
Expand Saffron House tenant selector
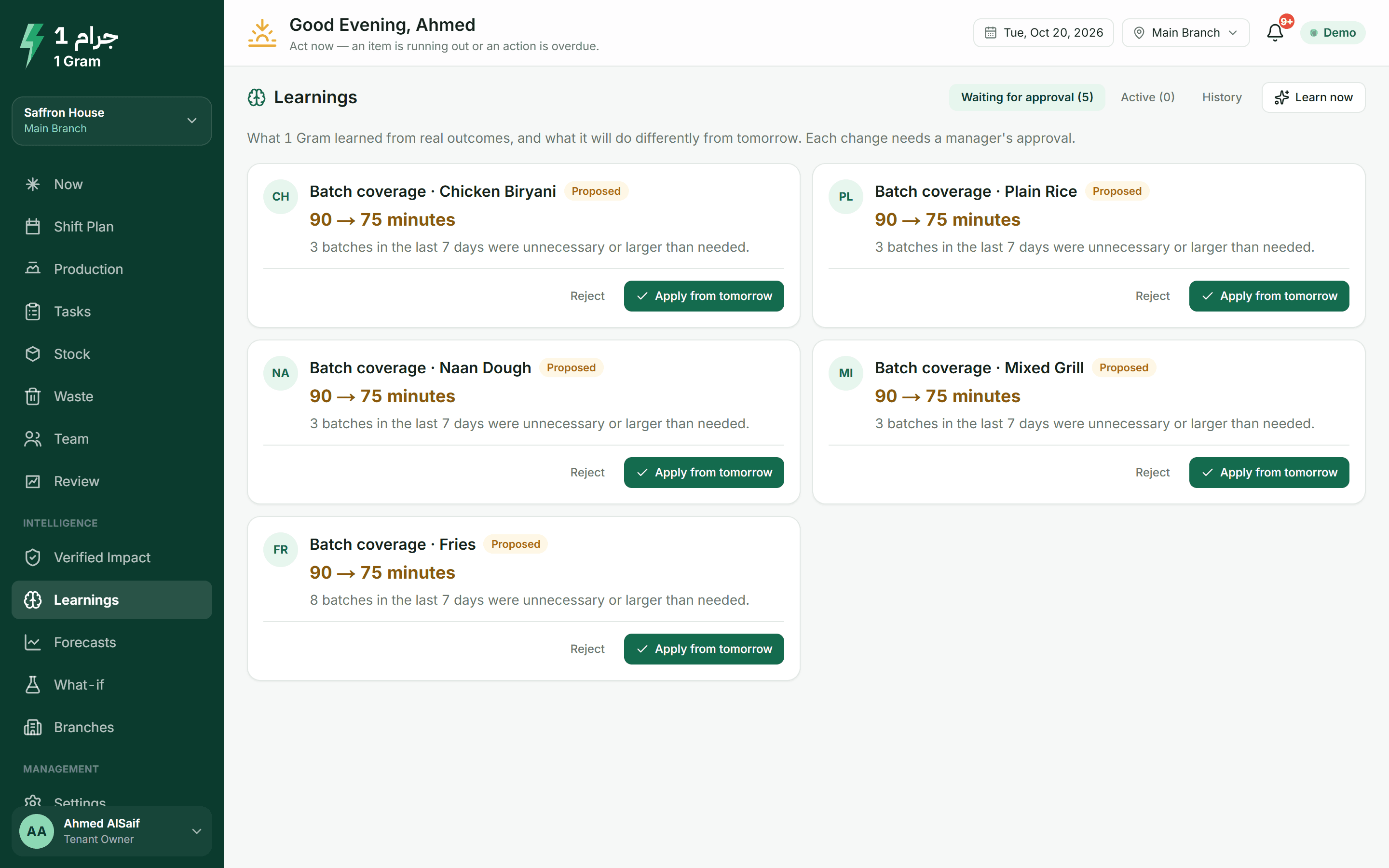[112, 121]
